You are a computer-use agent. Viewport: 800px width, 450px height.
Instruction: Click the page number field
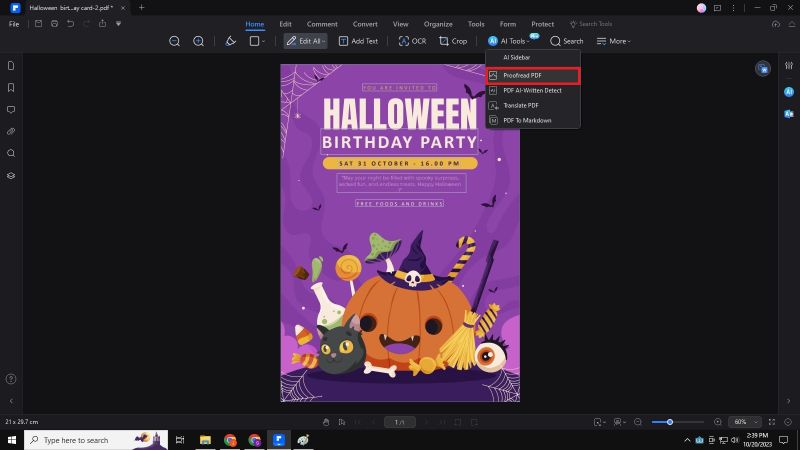tap(399, 422)
